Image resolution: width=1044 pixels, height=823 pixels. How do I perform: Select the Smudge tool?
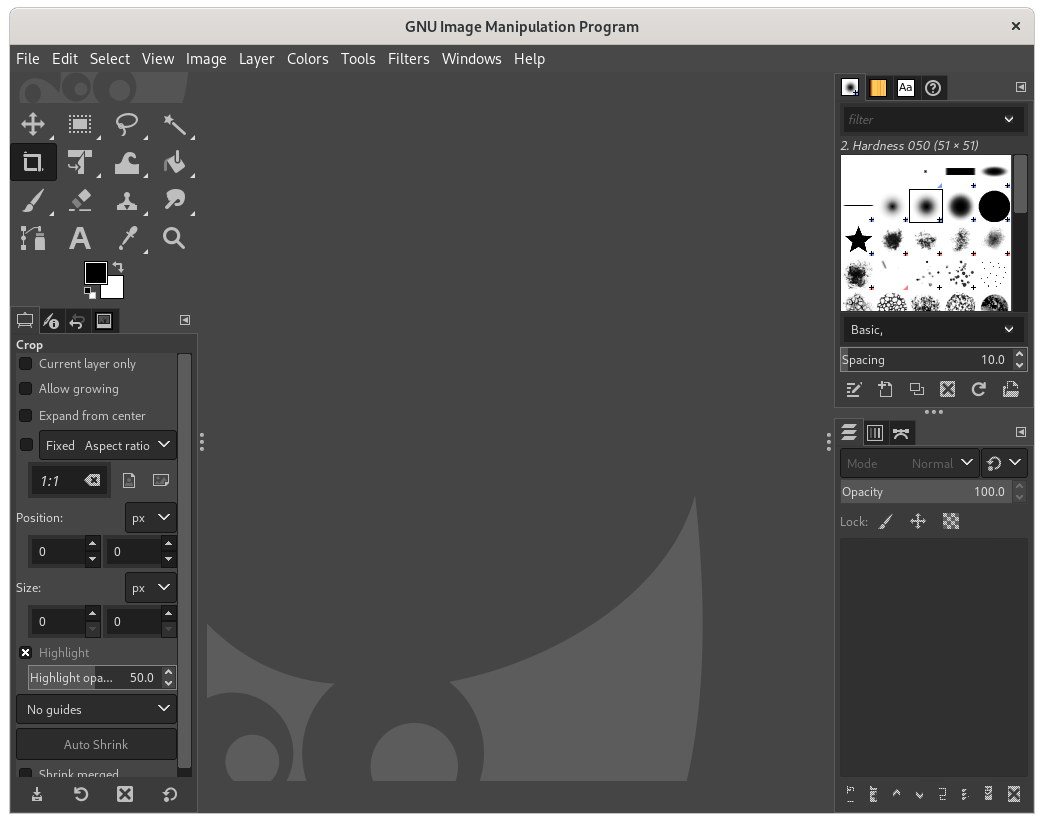click(174, 200)
